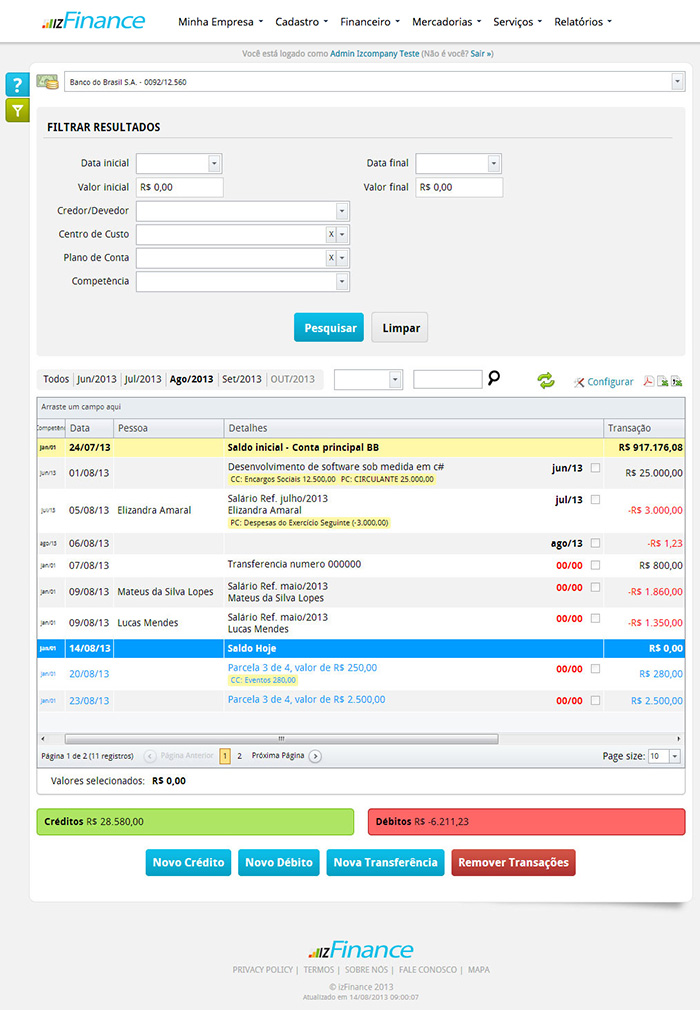Click the Novo Crédito button
The image size is (700, 1010).
click(x=189, y=863)
